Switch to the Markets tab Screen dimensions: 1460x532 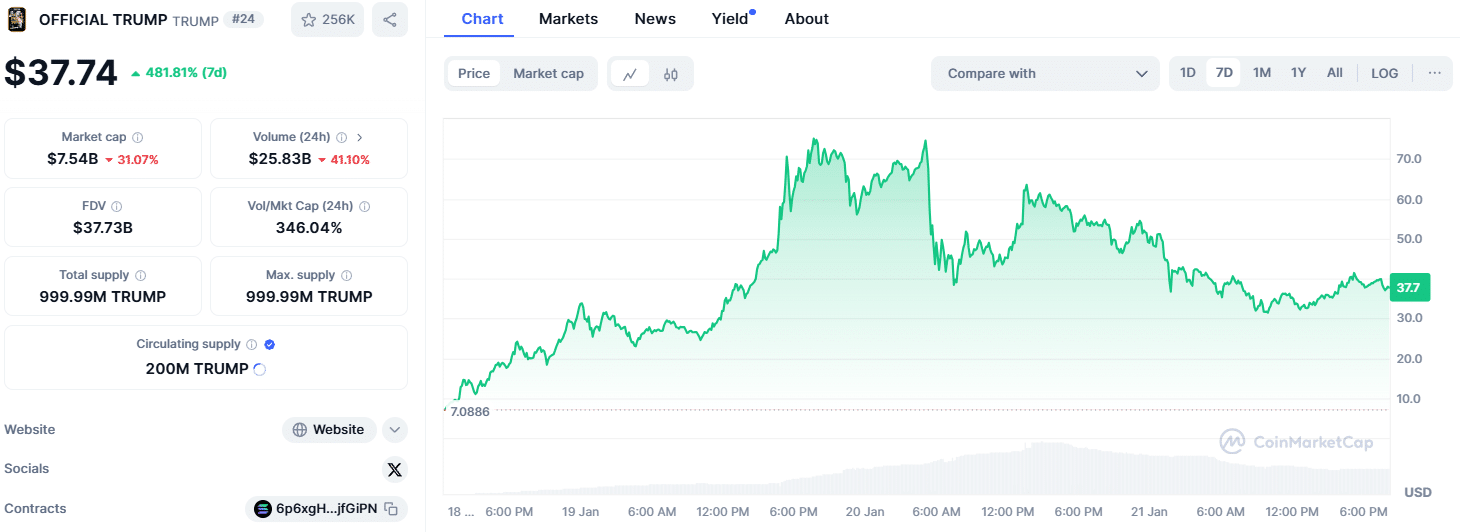568,19
